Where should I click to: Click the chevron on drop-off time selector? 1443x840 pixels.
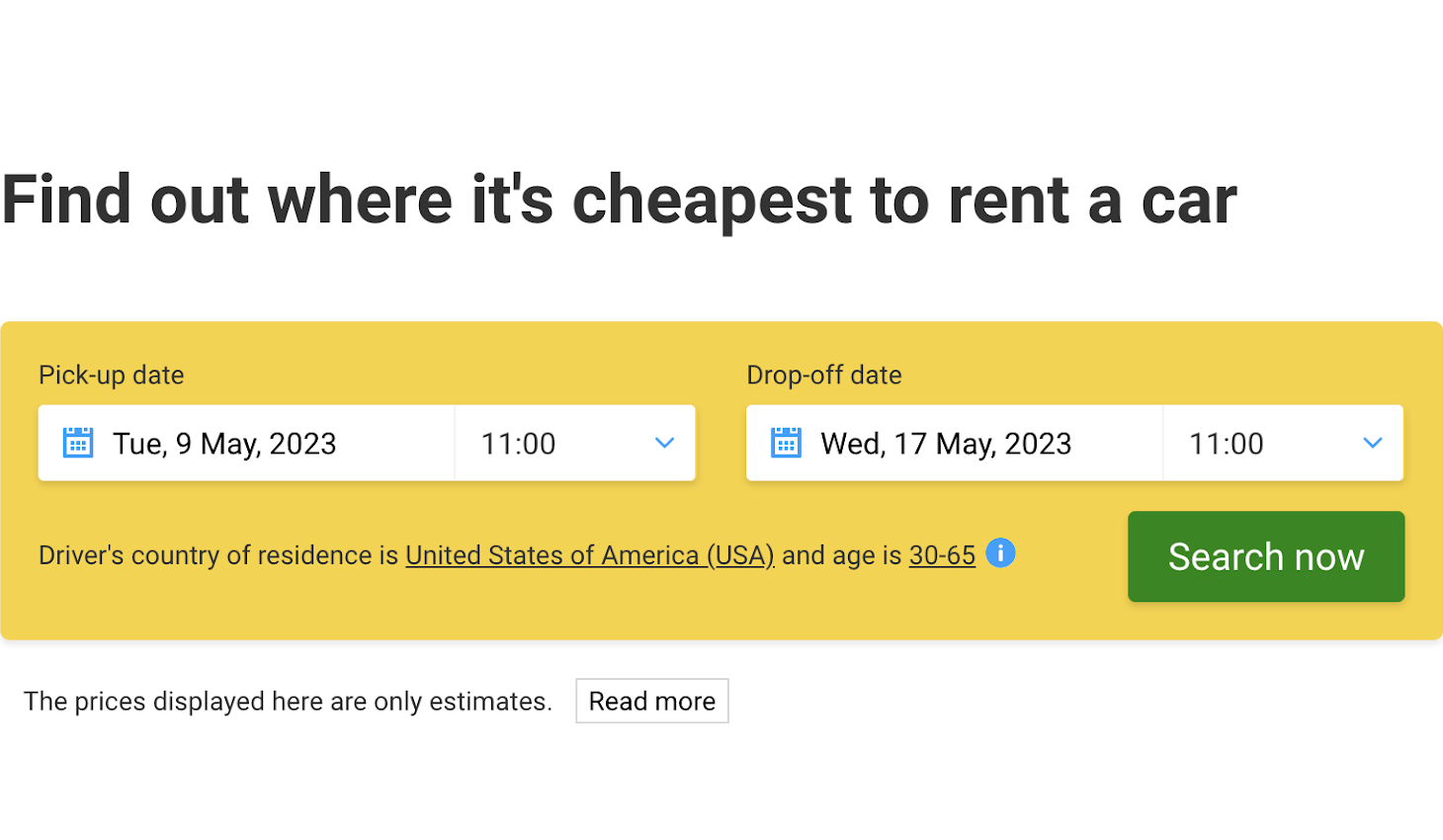(x=1372, y=443)
